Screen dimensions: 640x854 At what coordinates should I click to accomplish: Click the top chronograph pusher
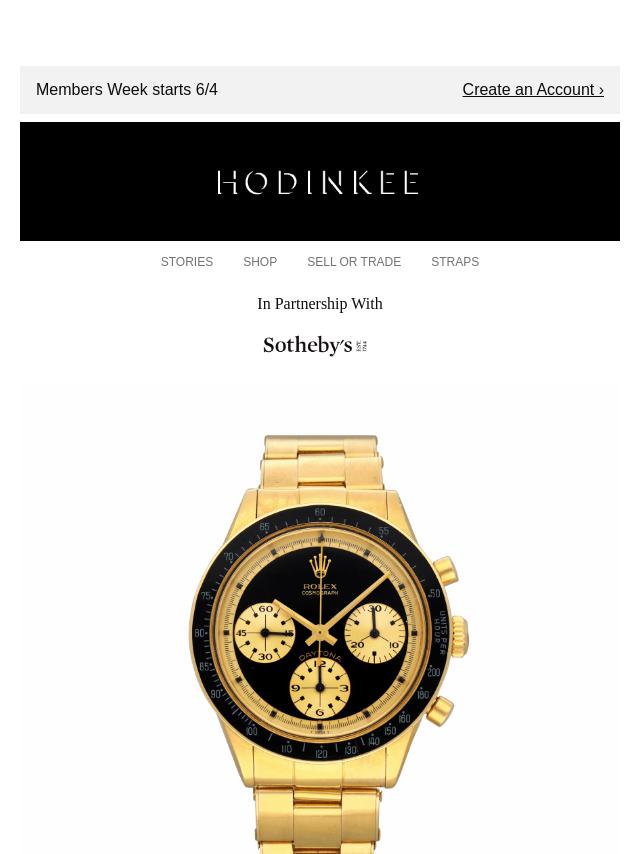coord(446,571)
